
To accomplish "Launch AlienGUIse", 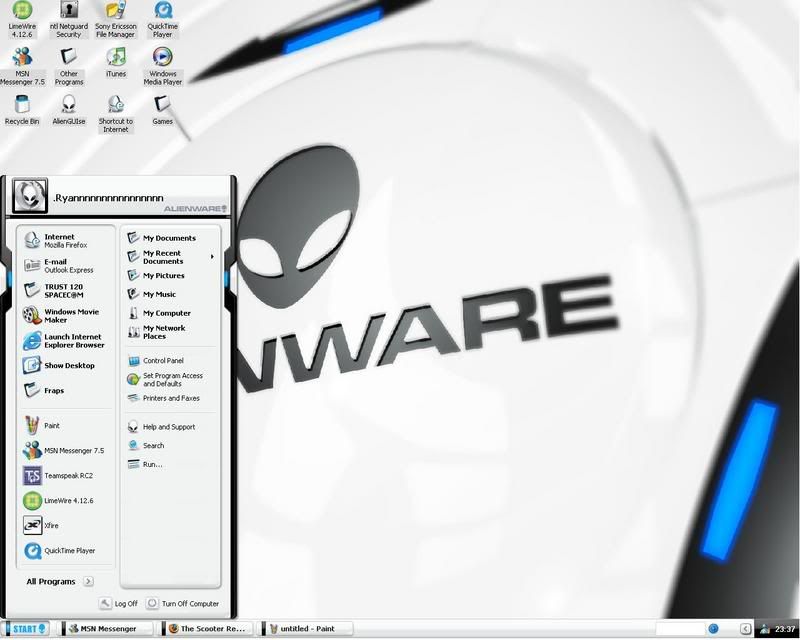I will [67, 110].
